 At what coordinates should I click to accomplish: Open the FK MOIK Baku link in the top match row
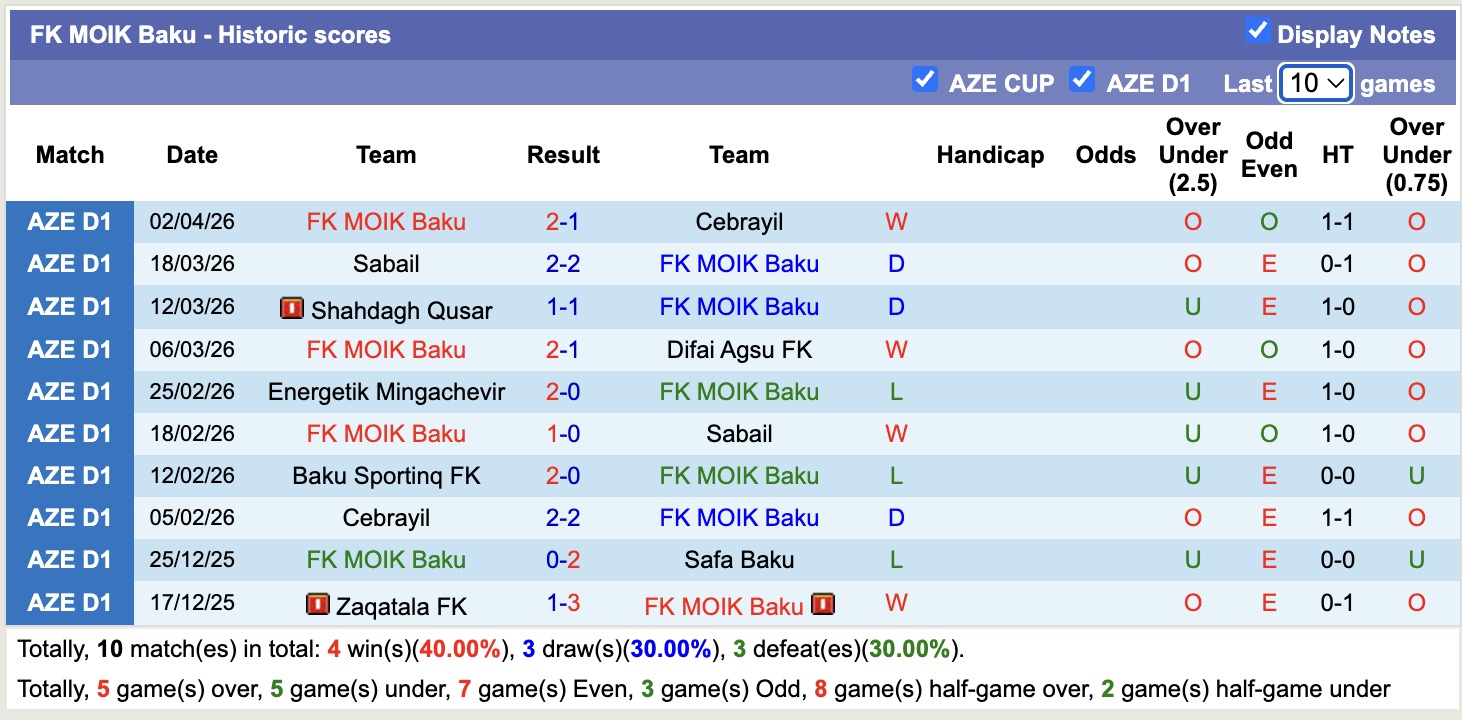pos(386,222)
